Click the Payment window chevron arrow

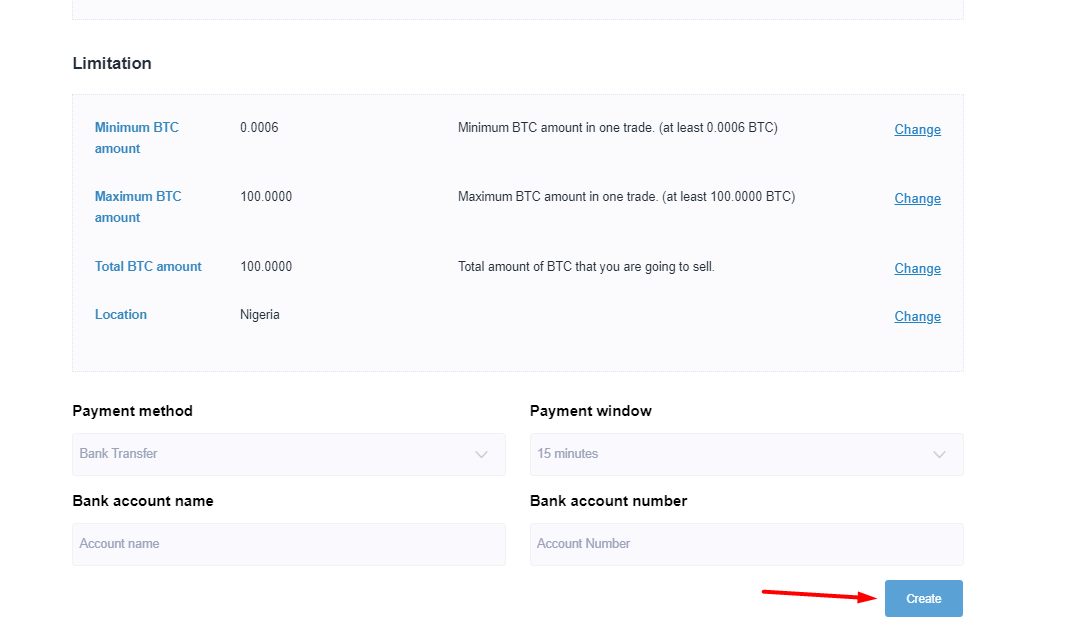point(939,454)
